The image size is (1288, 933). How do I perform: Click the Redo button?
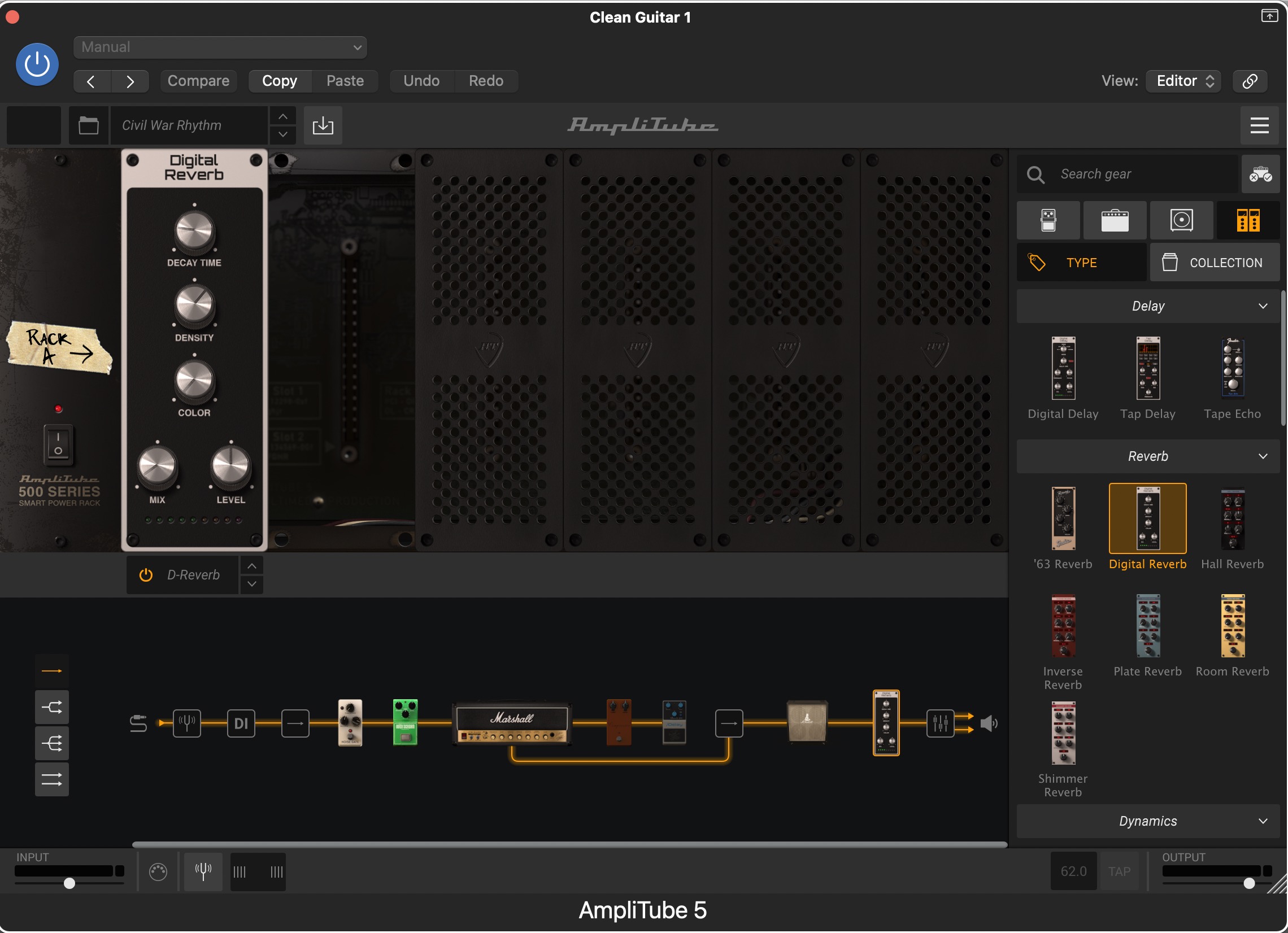(x=486, y=81)
